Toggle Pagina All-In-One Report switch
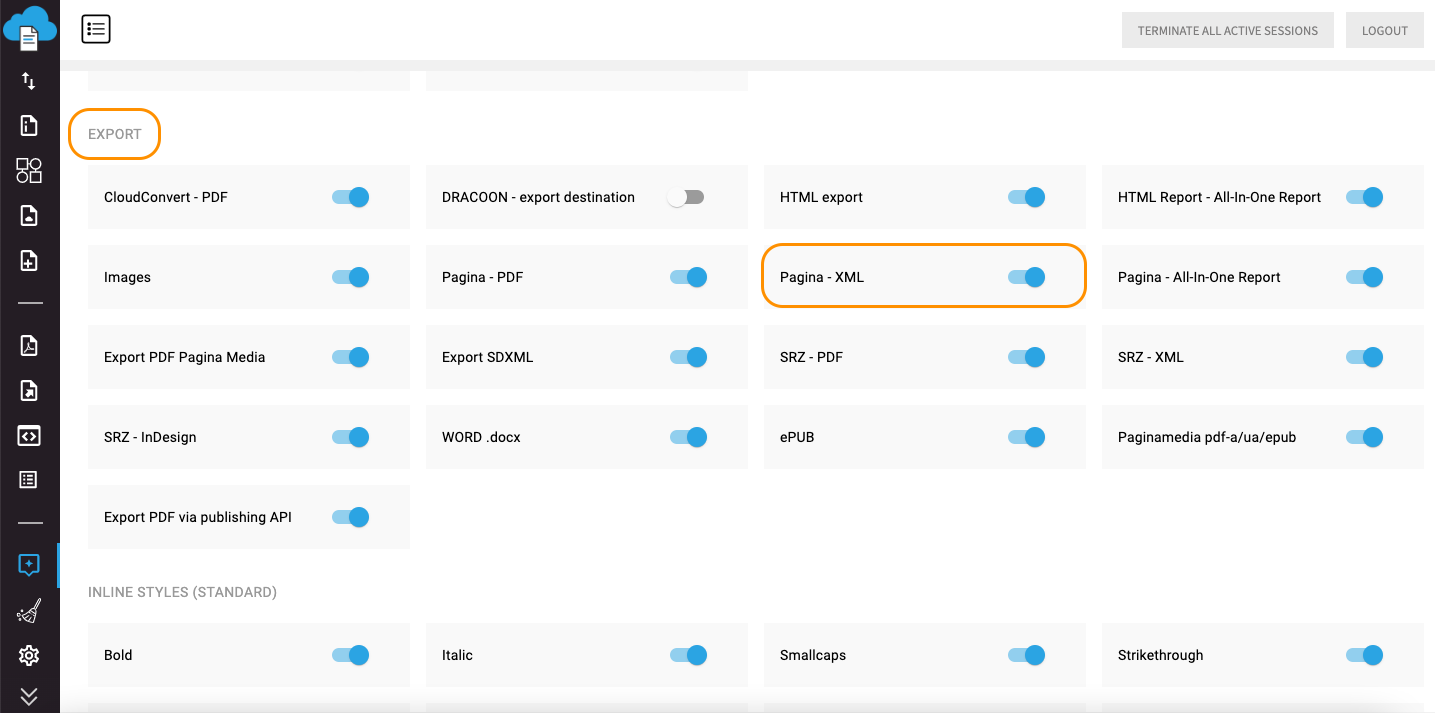The width and height of the screenshot is (1435, 713). pyautogui.click(x=1365, y=277)
